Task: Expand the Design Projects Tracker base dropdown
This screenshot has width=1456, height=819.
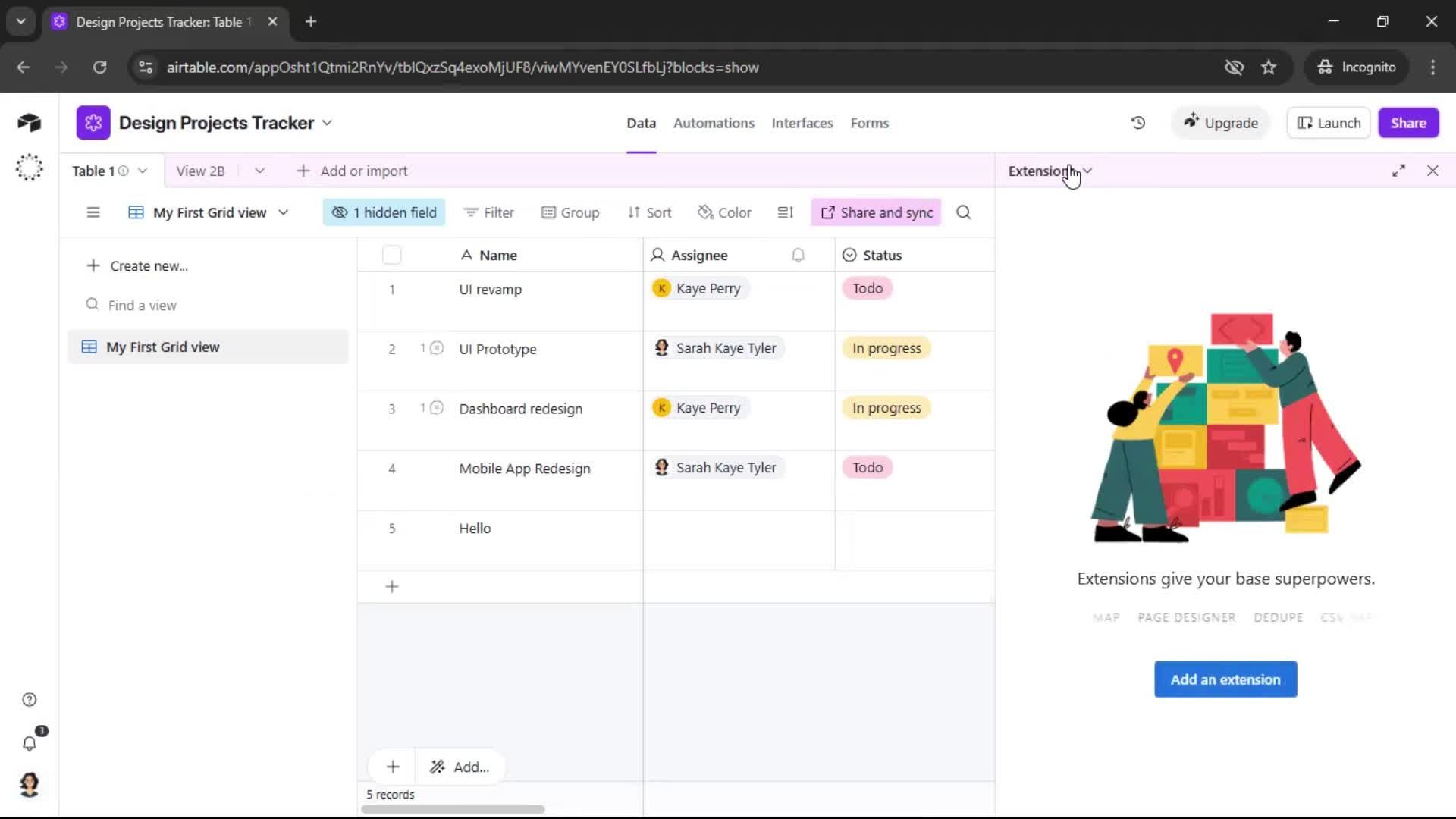Action: click(327, 123)
